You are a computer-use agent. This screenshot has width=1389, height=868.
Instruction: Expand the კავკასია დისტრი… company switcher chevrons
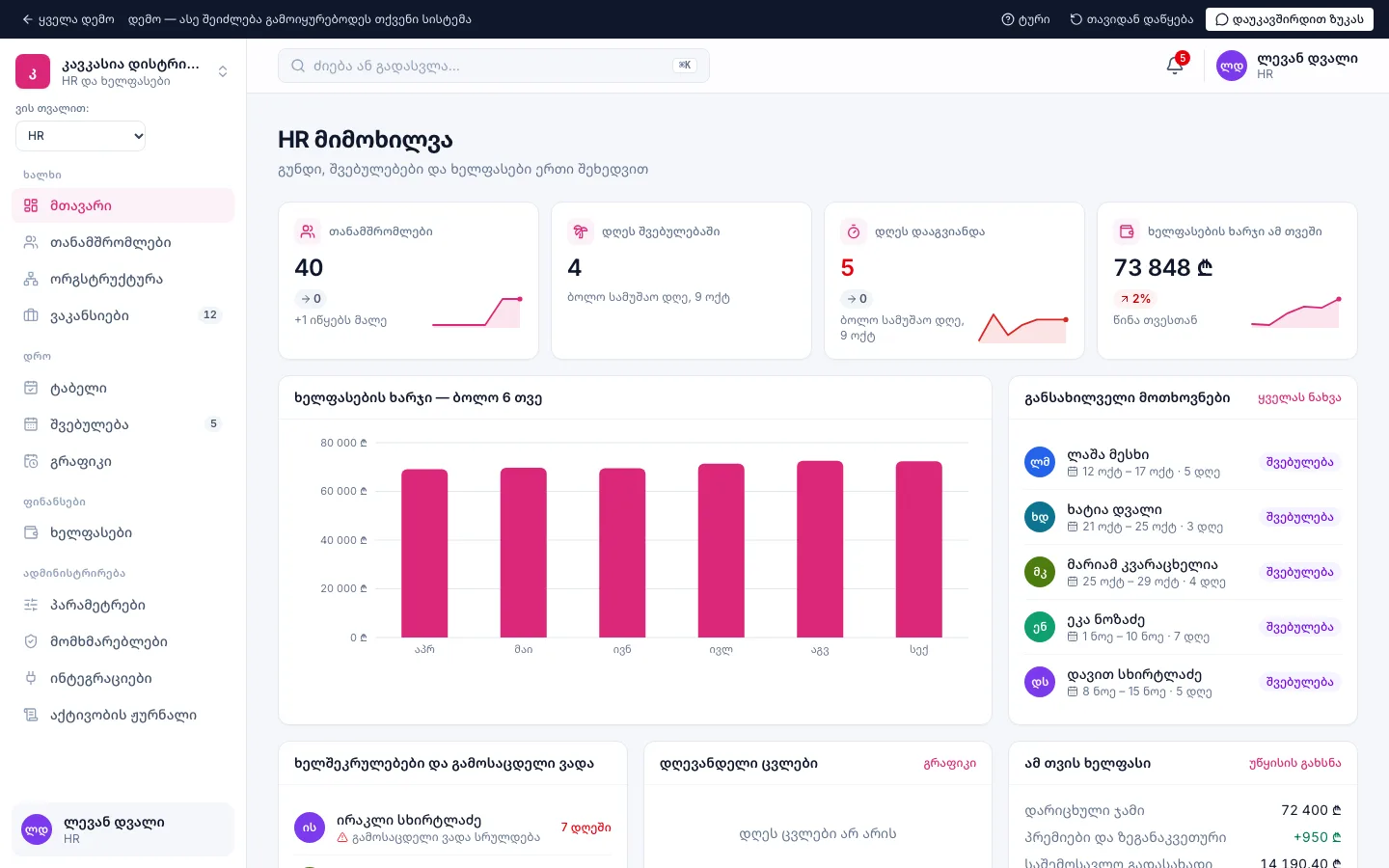pyautogui.click(x=223, y=71)
